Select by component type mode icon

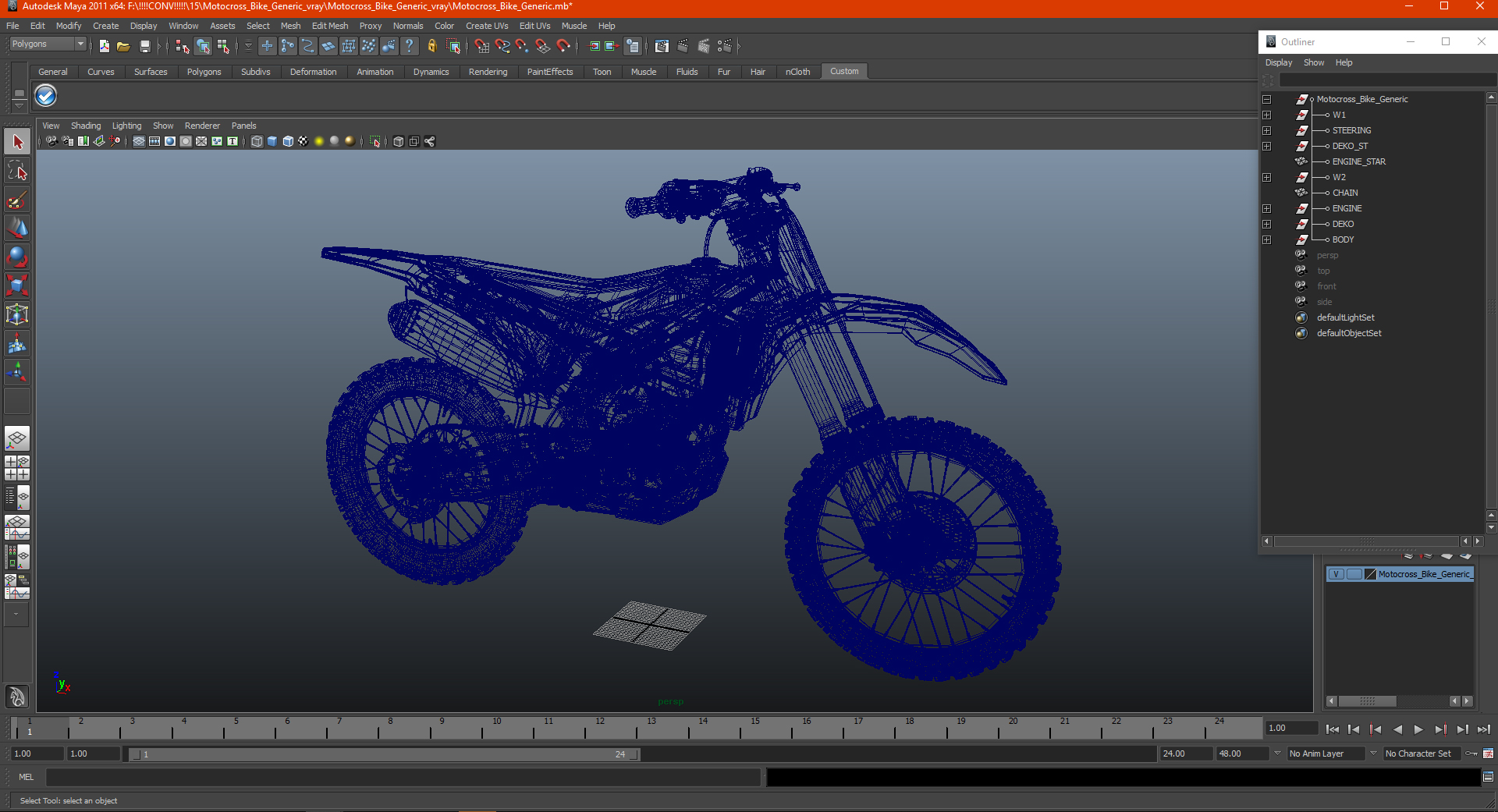click(223, 47)
